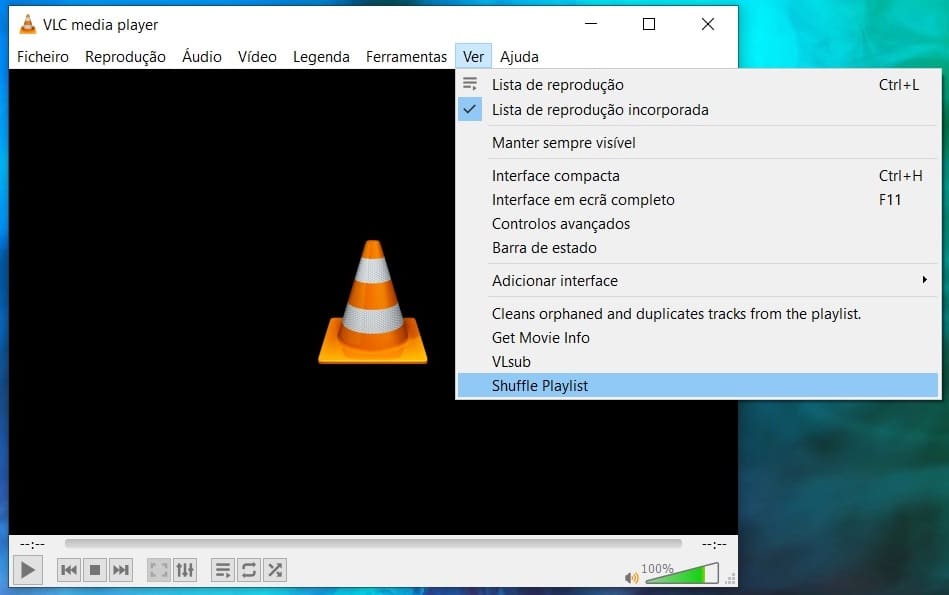Screen dimensions: 949x595
Task: Open the Reprodução menu
Action: (x=125, y=57)
